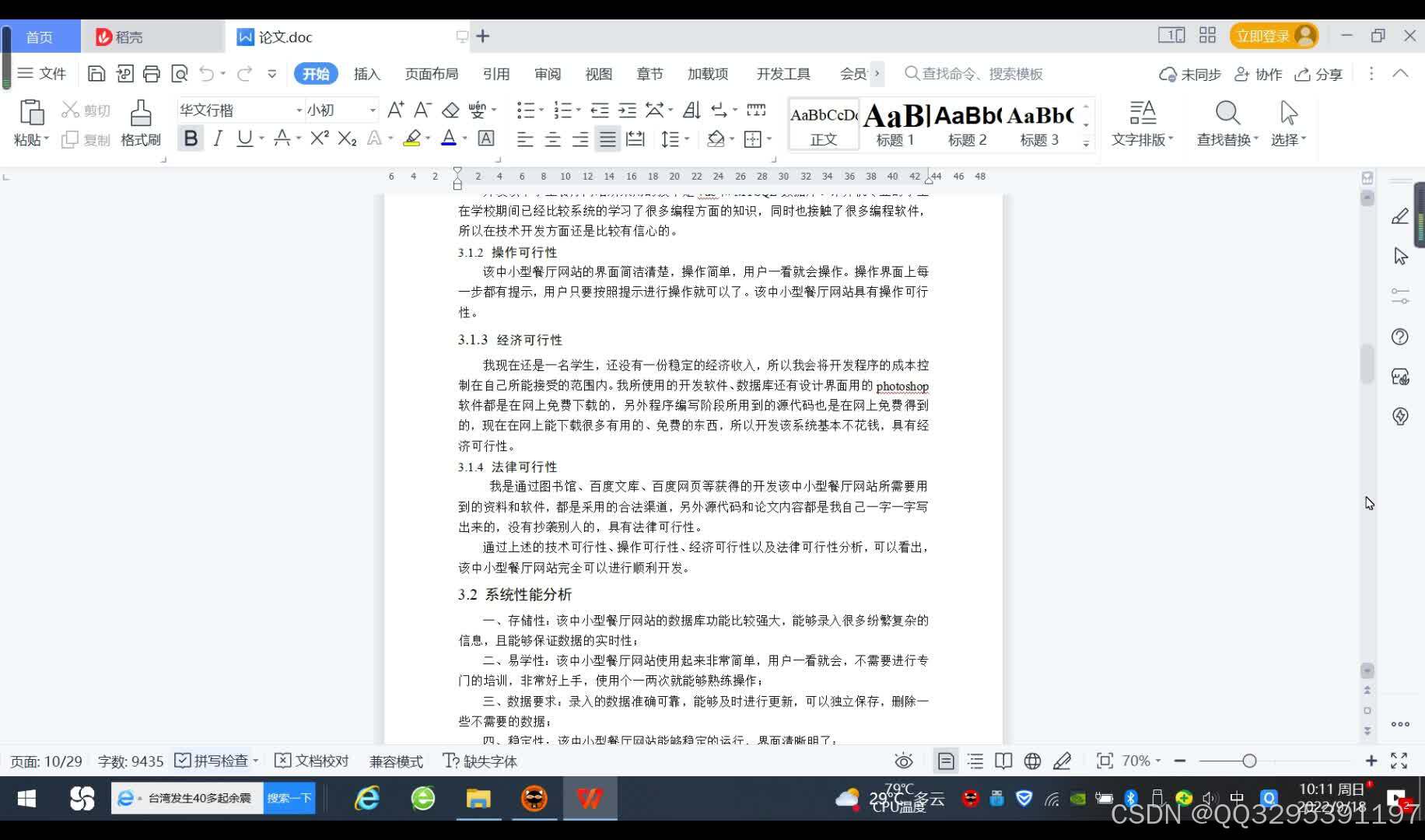Open the 审阅 ribbon tab
This screenshot has width=1425, height=840.
548,74
